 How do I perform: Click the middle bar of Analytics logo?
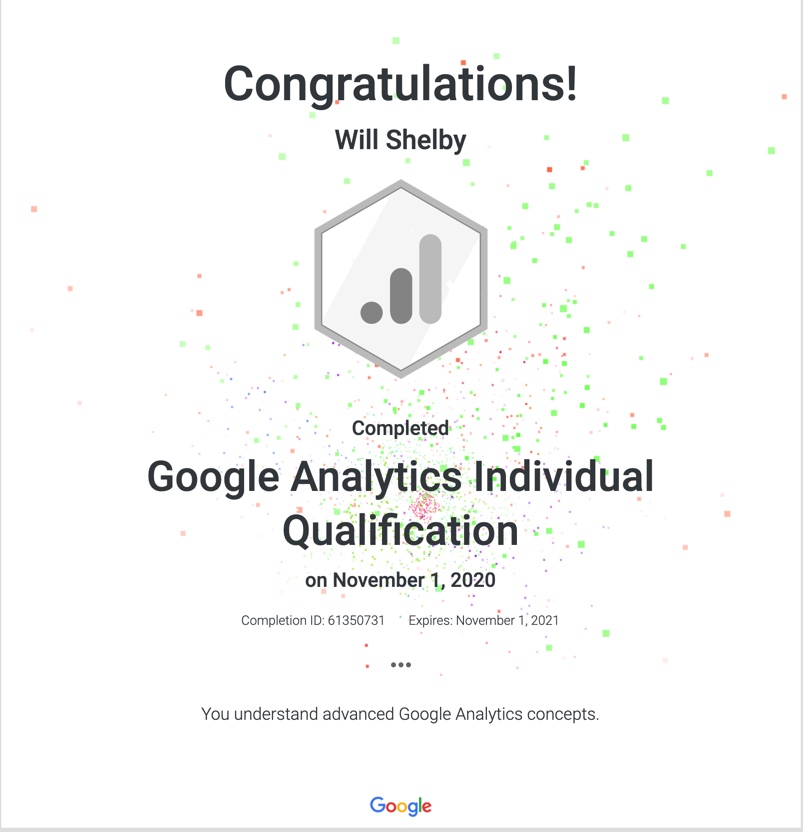(x=401, y=296)
